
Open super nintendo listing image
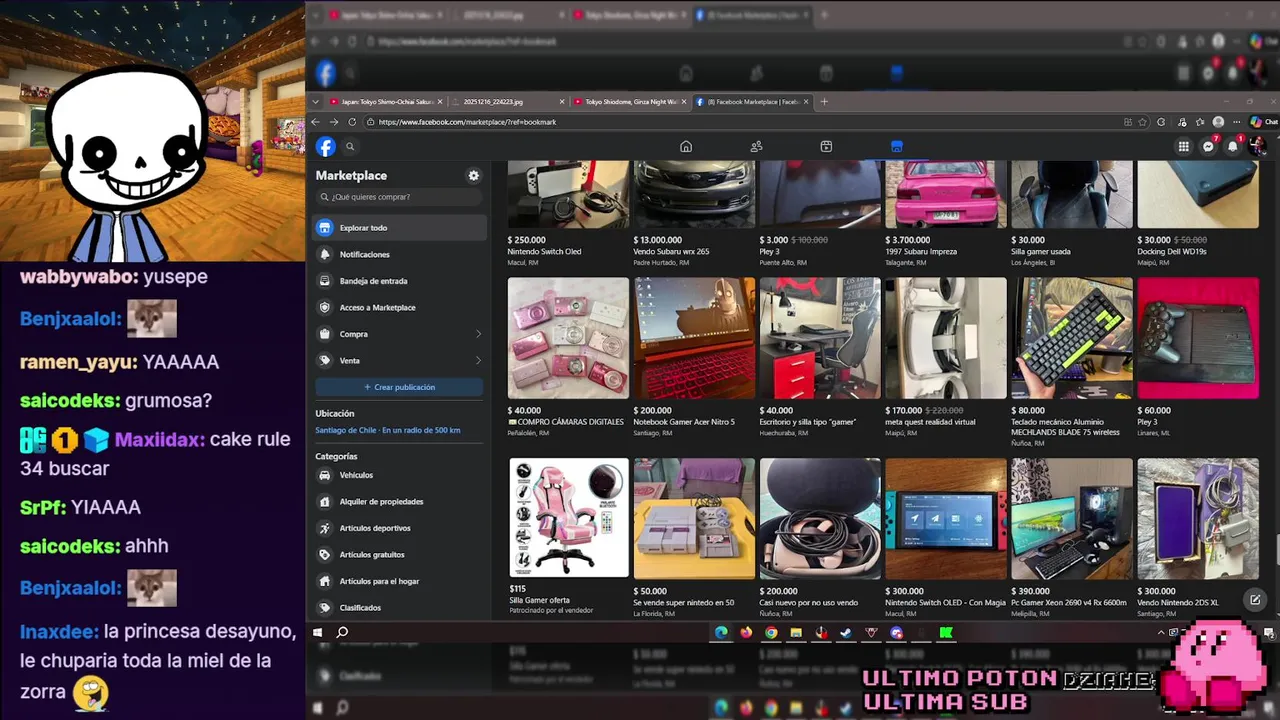[694, 518]
